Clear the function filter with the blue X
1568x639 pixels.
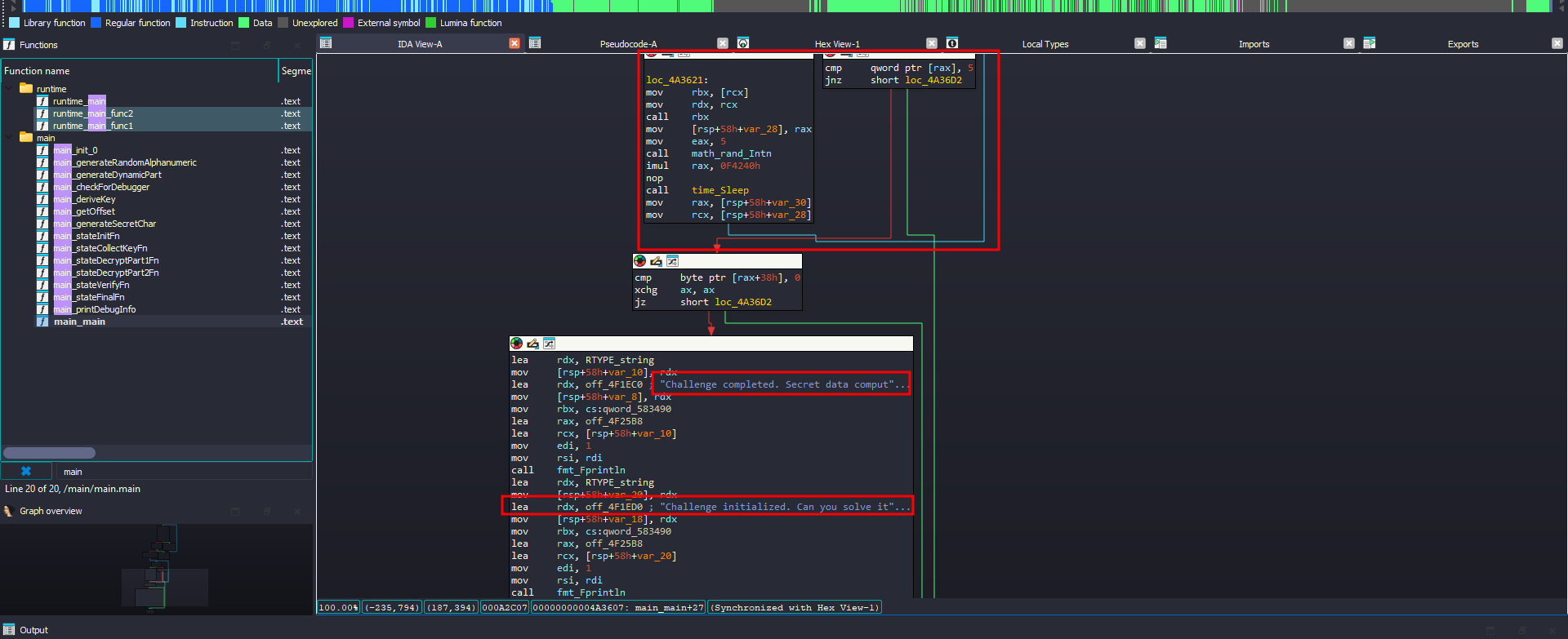(26, 471)
